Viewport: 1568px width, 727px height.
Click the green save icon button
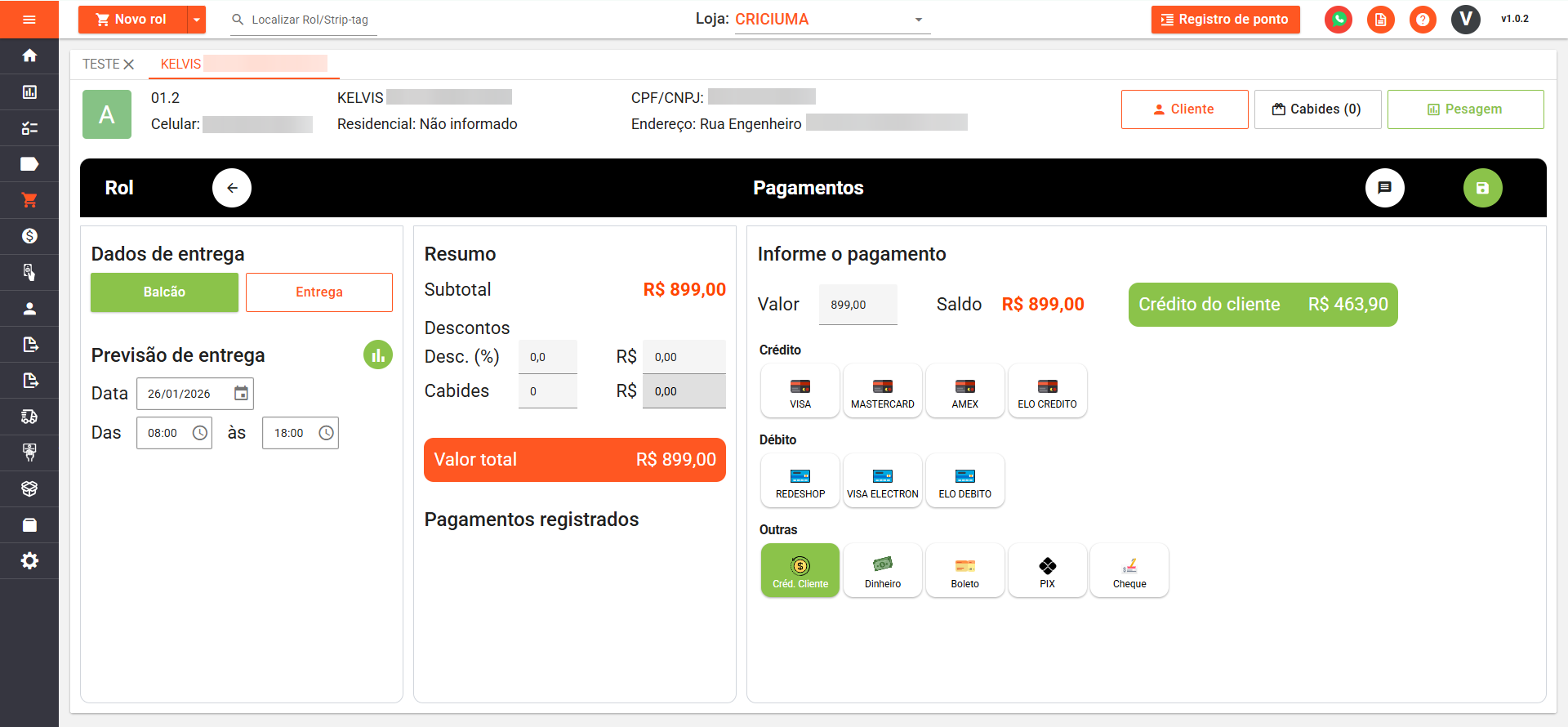tap(1482, 188)
